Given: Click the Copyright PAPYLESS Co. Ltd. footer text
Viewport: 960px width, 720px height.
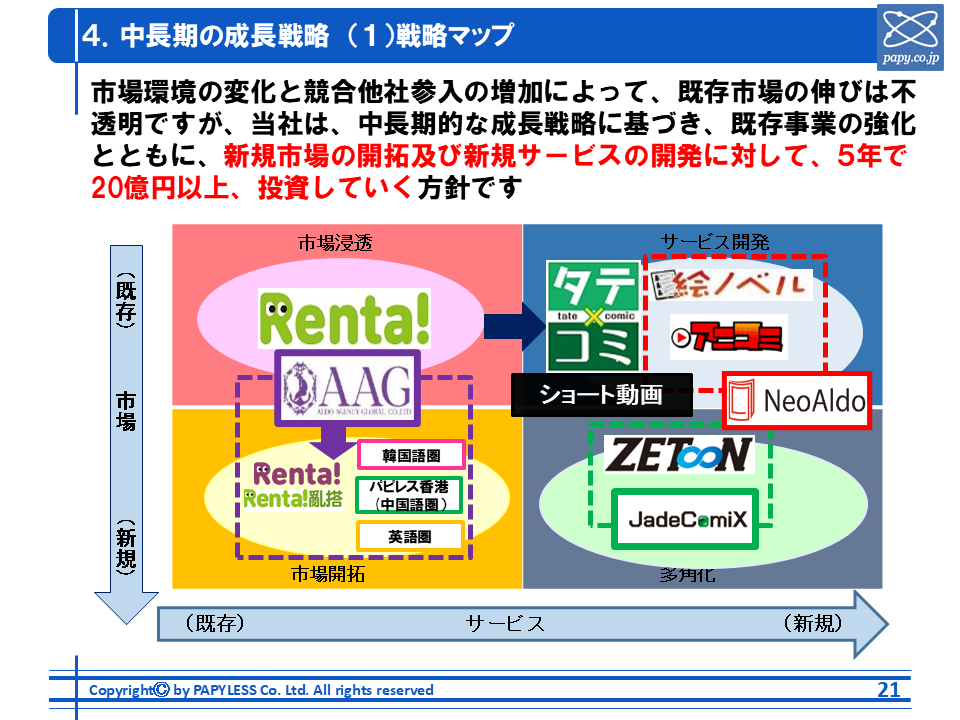Looking at the screenshot, I should (x=261, y=690).
